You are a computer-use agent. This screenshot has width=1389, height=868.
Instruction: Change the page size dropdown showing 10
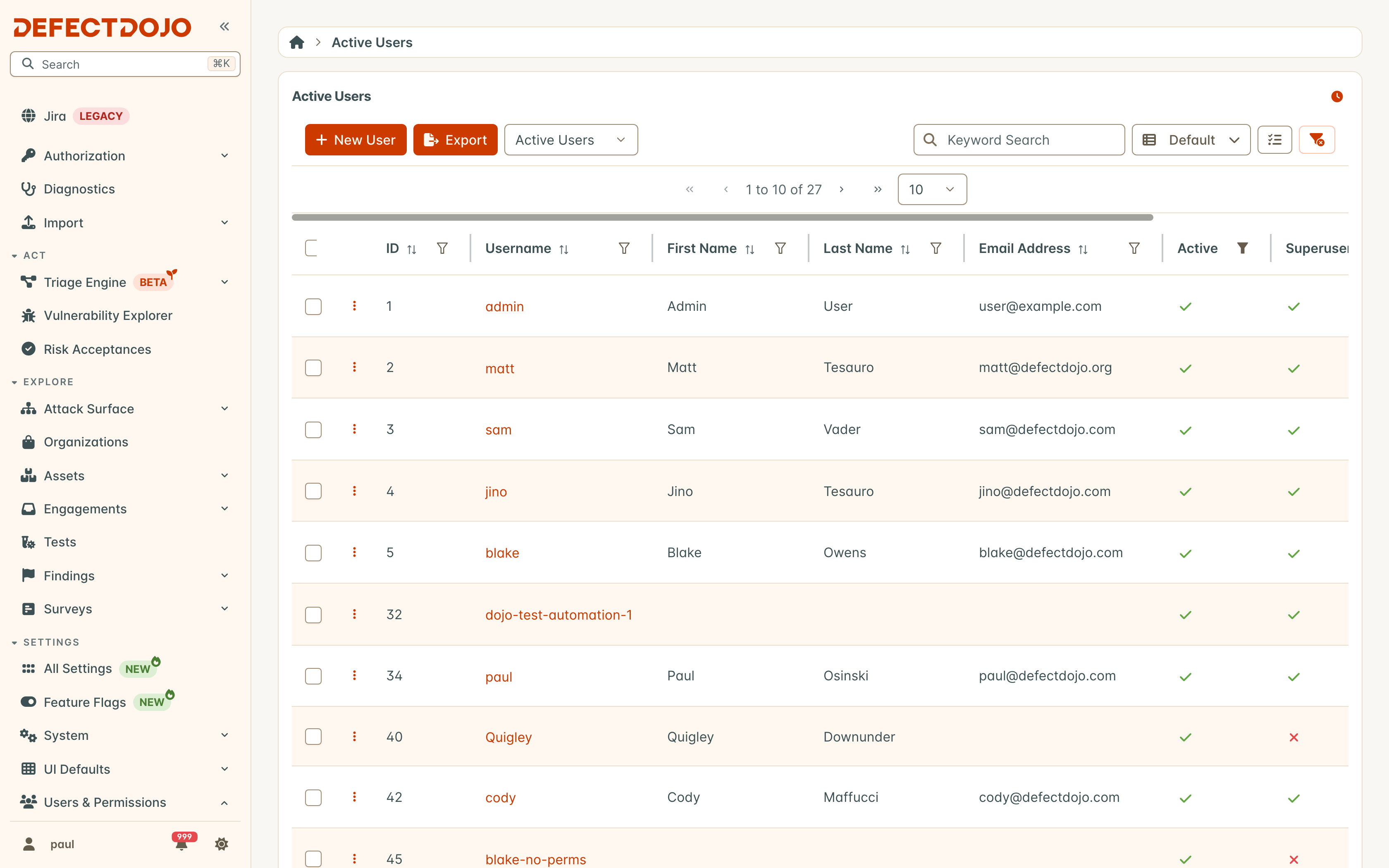(932, 189)
